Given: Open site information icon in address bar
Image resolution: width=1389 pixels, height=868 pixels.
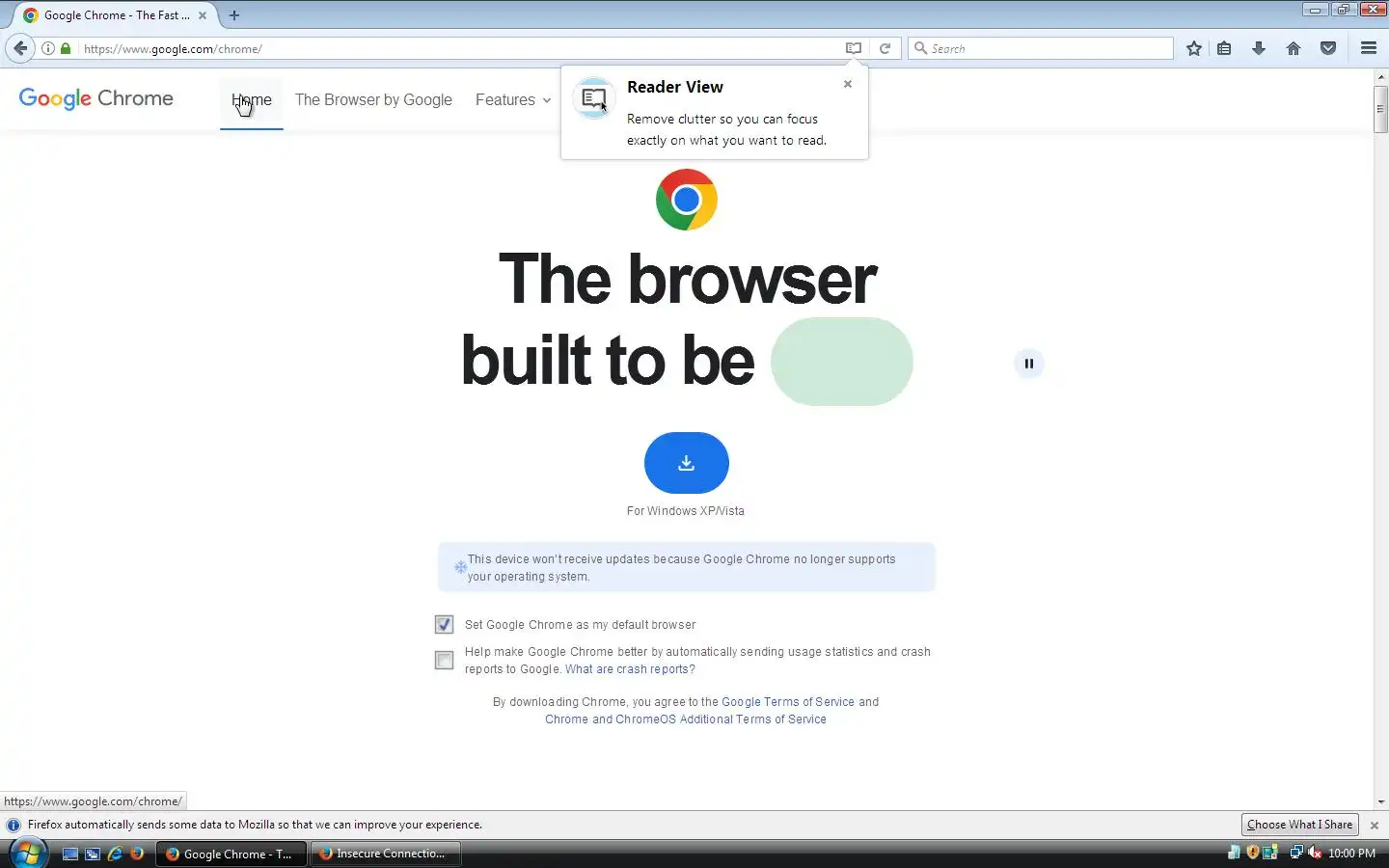Looking at the screenshot, I should [x=48, y=48].
